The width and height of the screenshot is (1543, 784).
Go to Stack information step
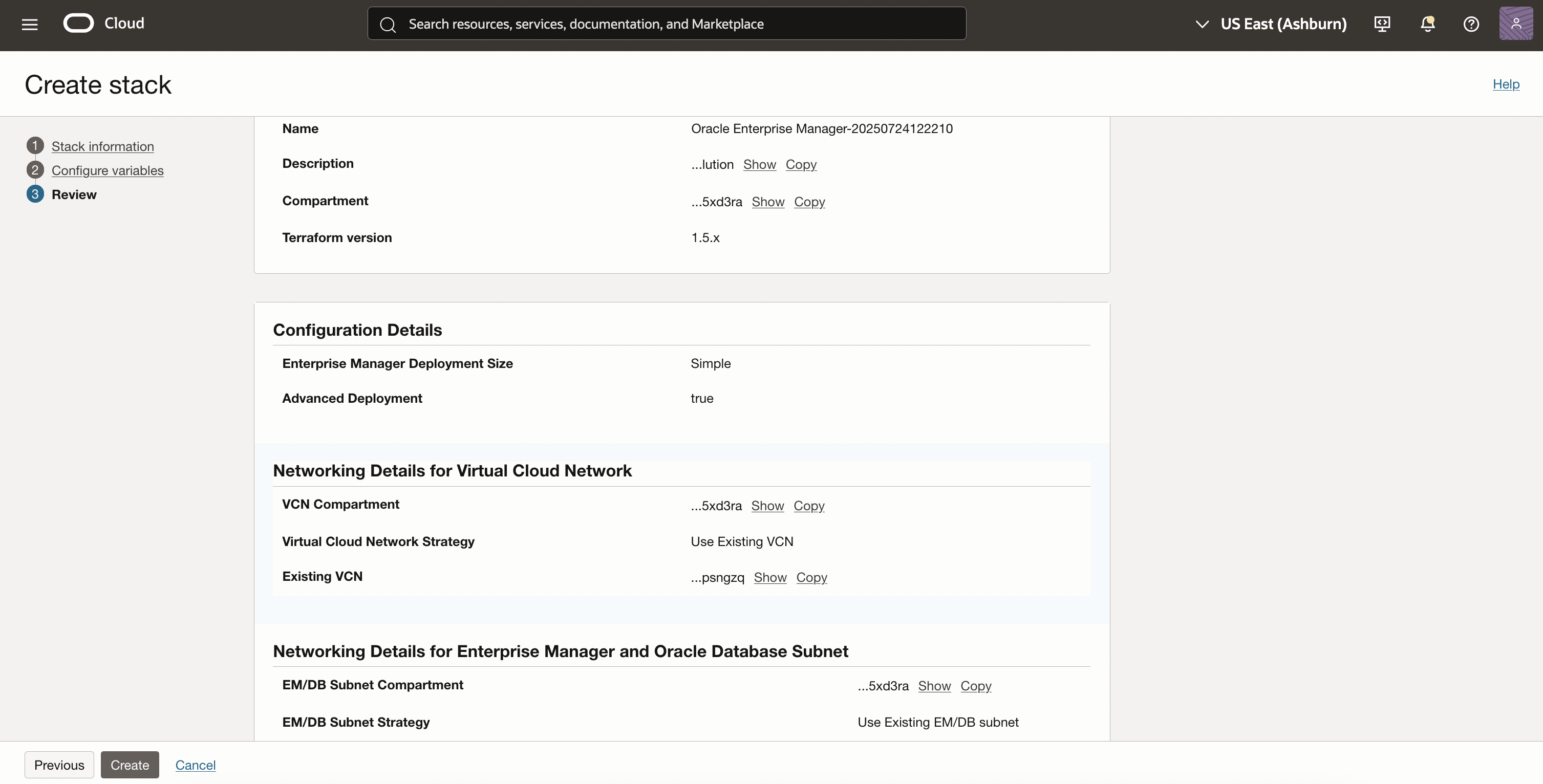click(102, 146)
